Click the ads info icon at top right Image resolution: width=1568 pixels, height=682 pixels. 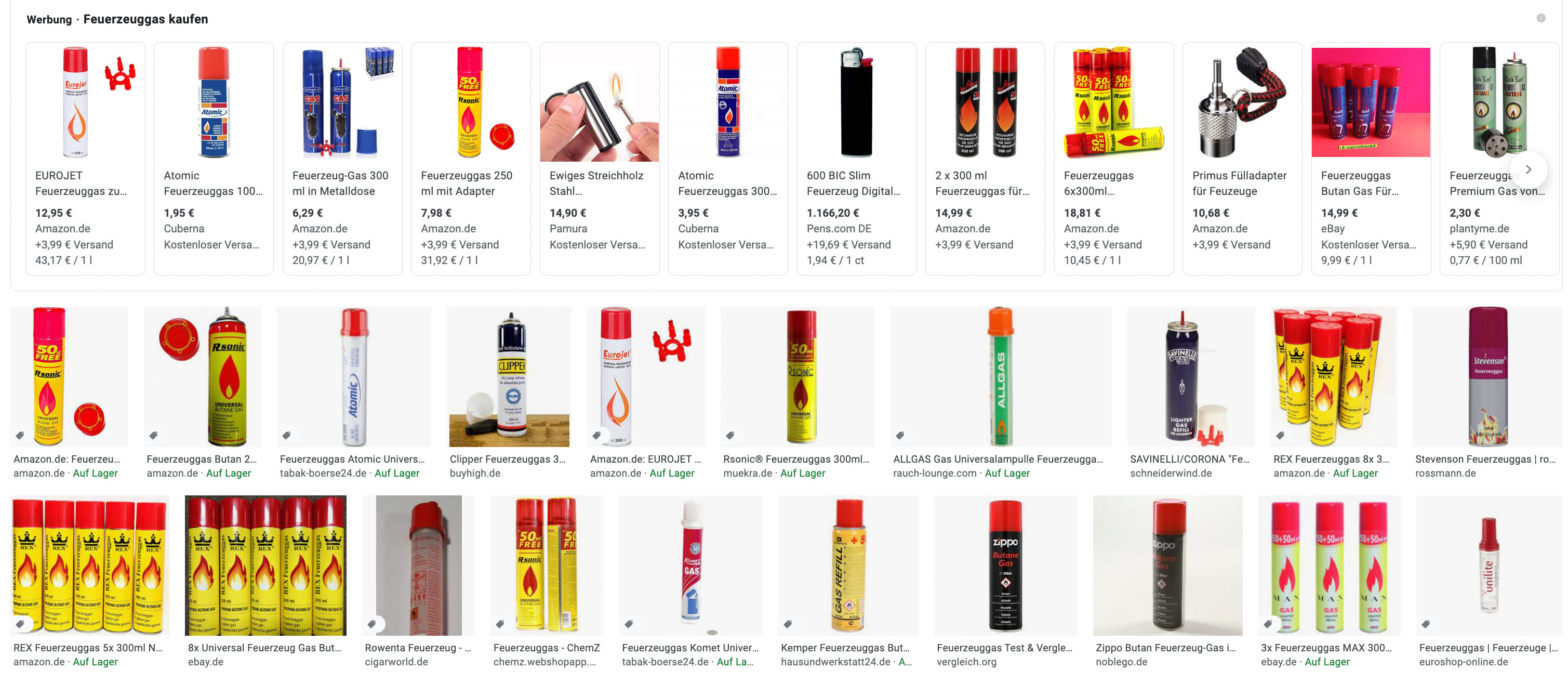click(x=1540, y=18)
